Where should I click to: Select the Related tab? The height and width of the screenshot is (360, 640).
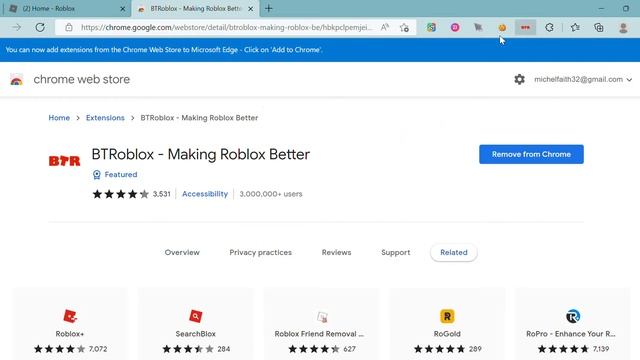(453, 252)
